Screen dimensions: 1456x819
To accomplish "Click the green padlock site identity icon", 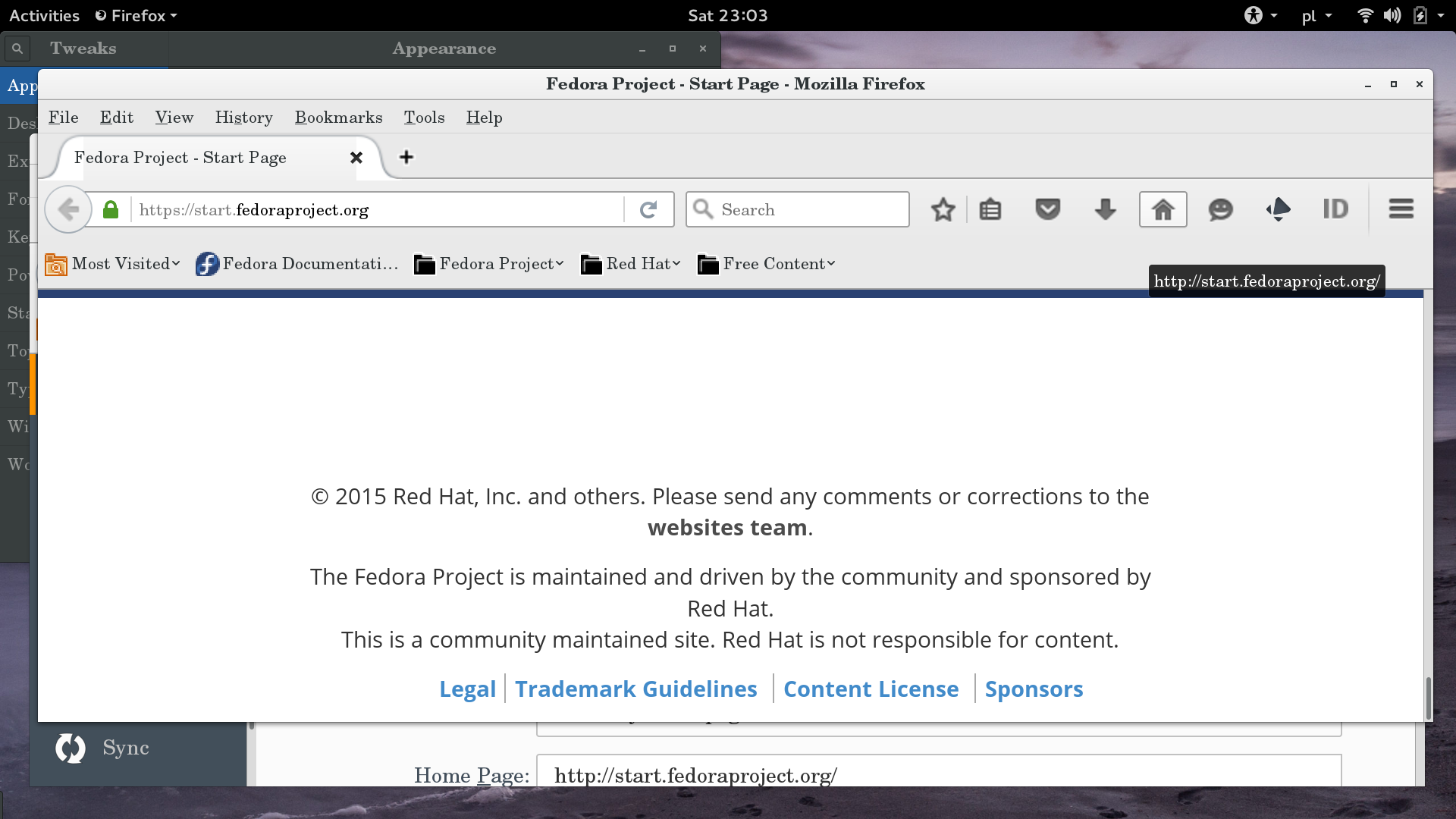I will tap(111, 209).
